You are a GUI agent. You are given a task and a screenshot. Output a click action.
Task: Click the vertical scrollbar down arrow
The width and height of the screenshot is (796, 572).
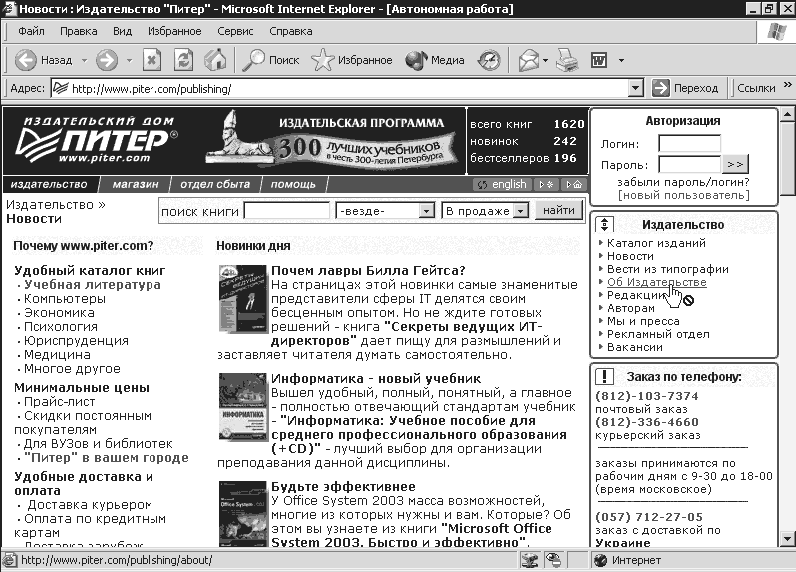click(x=787, y=539)
